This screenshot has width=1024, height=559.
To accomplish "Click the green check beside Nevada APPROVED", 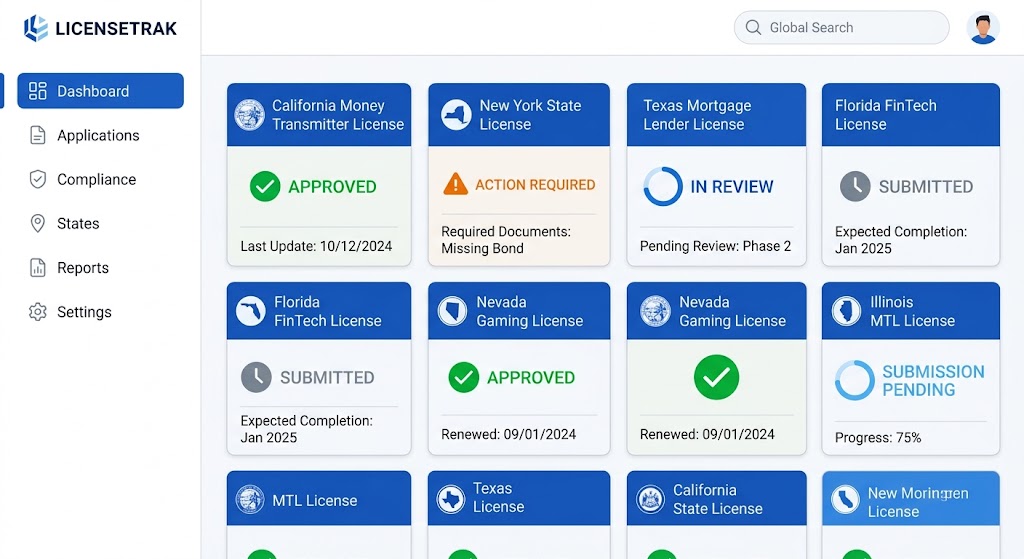I will (x=464, y=377).
